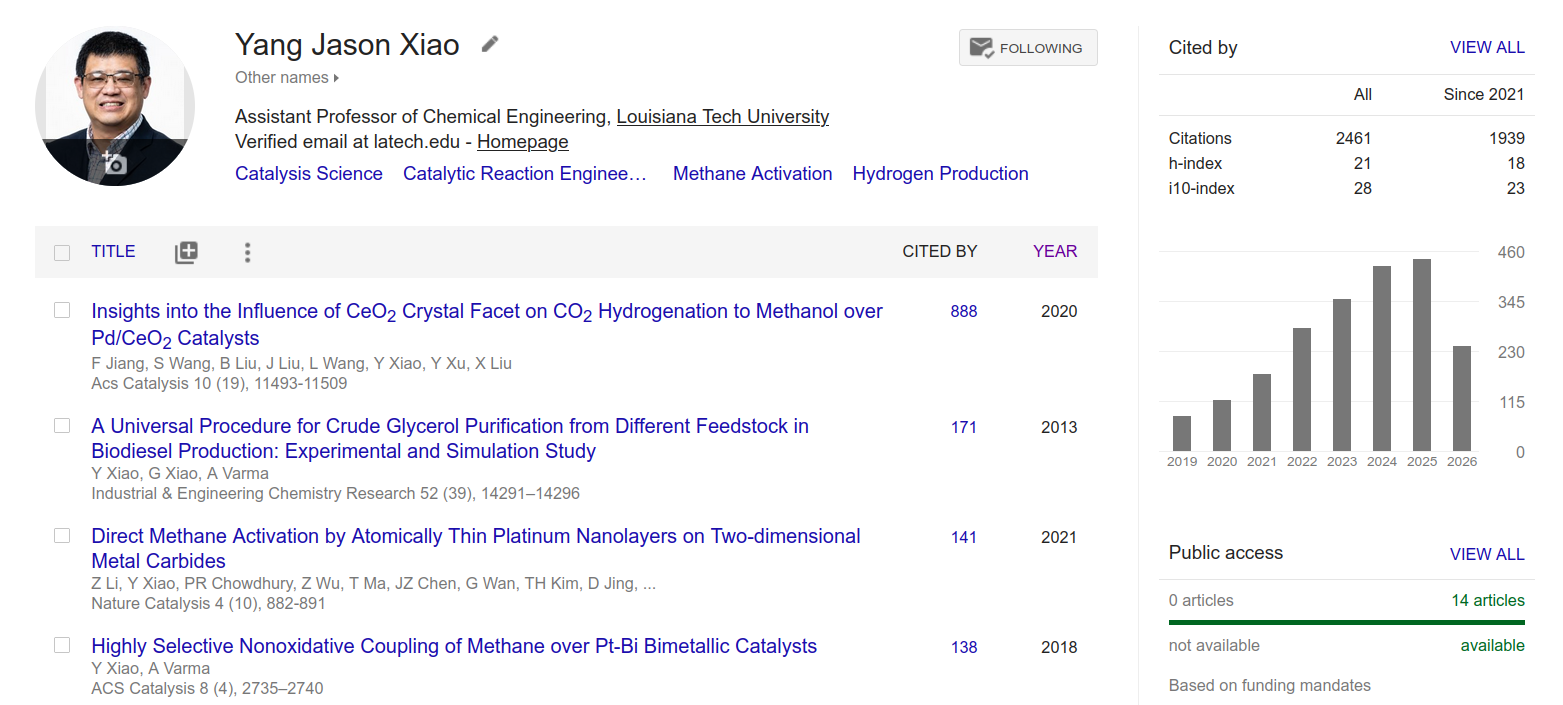The image size is (1563, 705).
Task: Open the 888 citations count link
Action: coord(964,311)
